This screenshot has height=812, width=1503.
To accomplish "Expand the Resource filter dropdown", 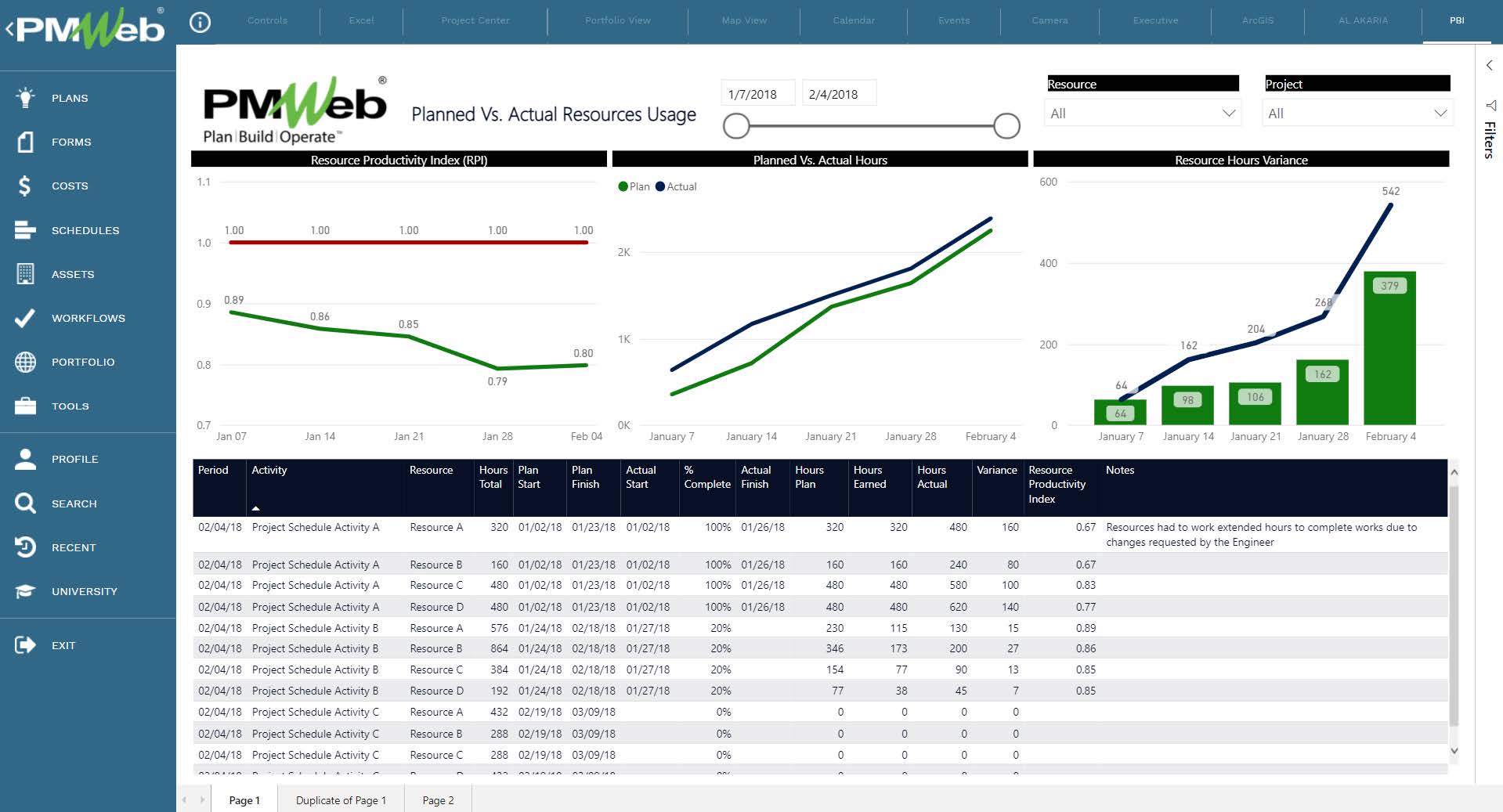I will pos(1228,114).
